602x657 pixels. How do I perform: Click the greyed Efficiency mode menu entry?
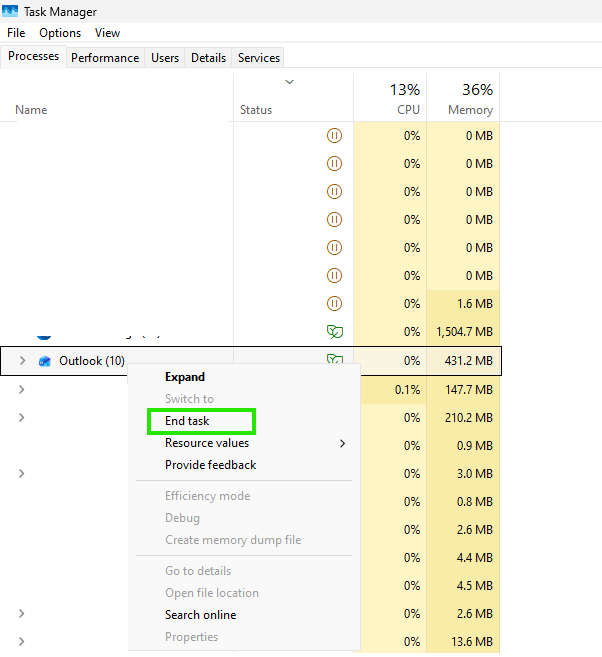pos(207,496)
